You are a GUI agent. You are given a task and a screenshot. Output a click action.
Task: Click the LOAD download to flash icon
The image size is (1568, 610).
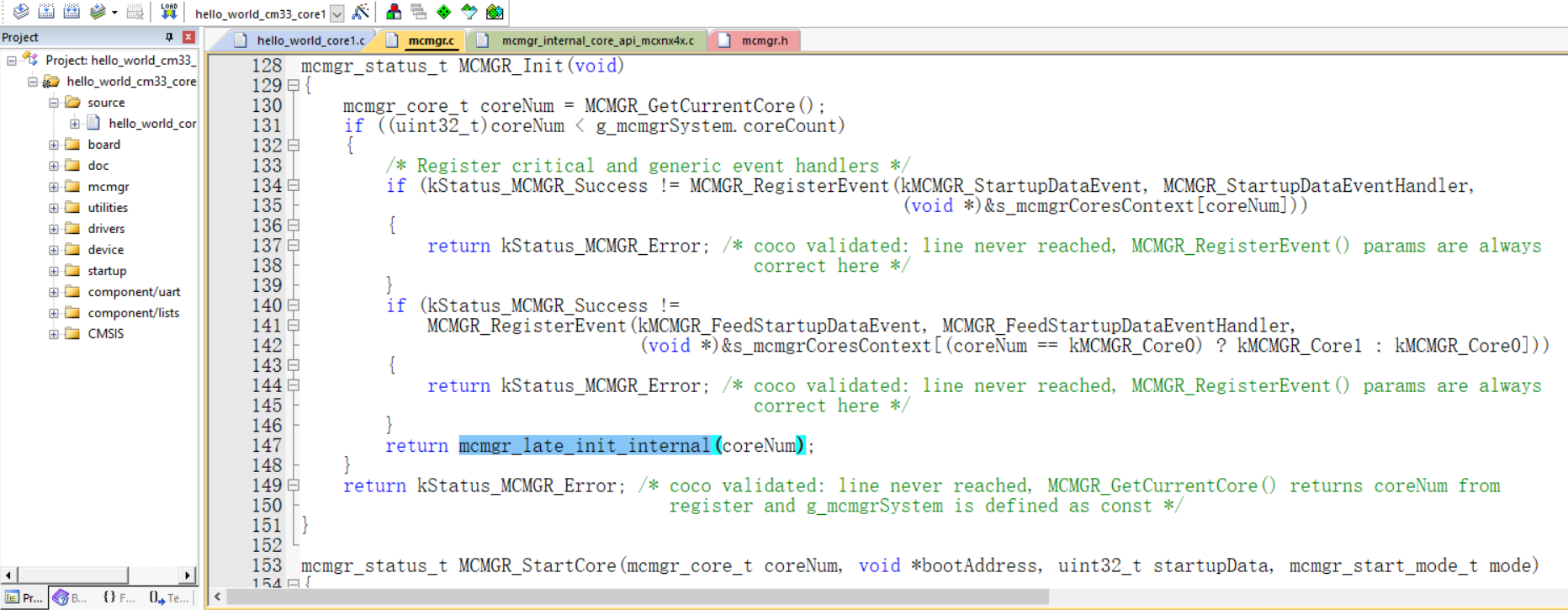pos(169,12)
